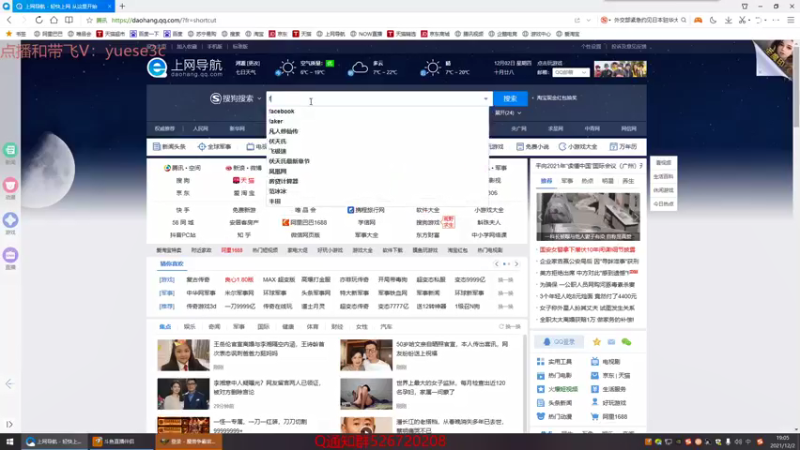Select the 范冰冰 suggestion

tap(278, 191)
